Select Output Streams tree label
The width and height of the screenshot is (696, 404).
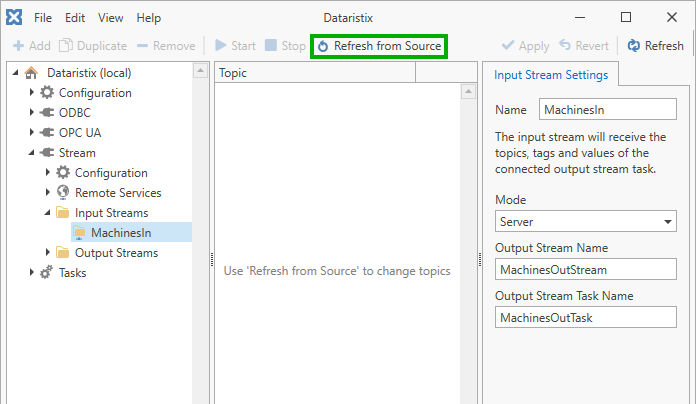click(116, 253)
